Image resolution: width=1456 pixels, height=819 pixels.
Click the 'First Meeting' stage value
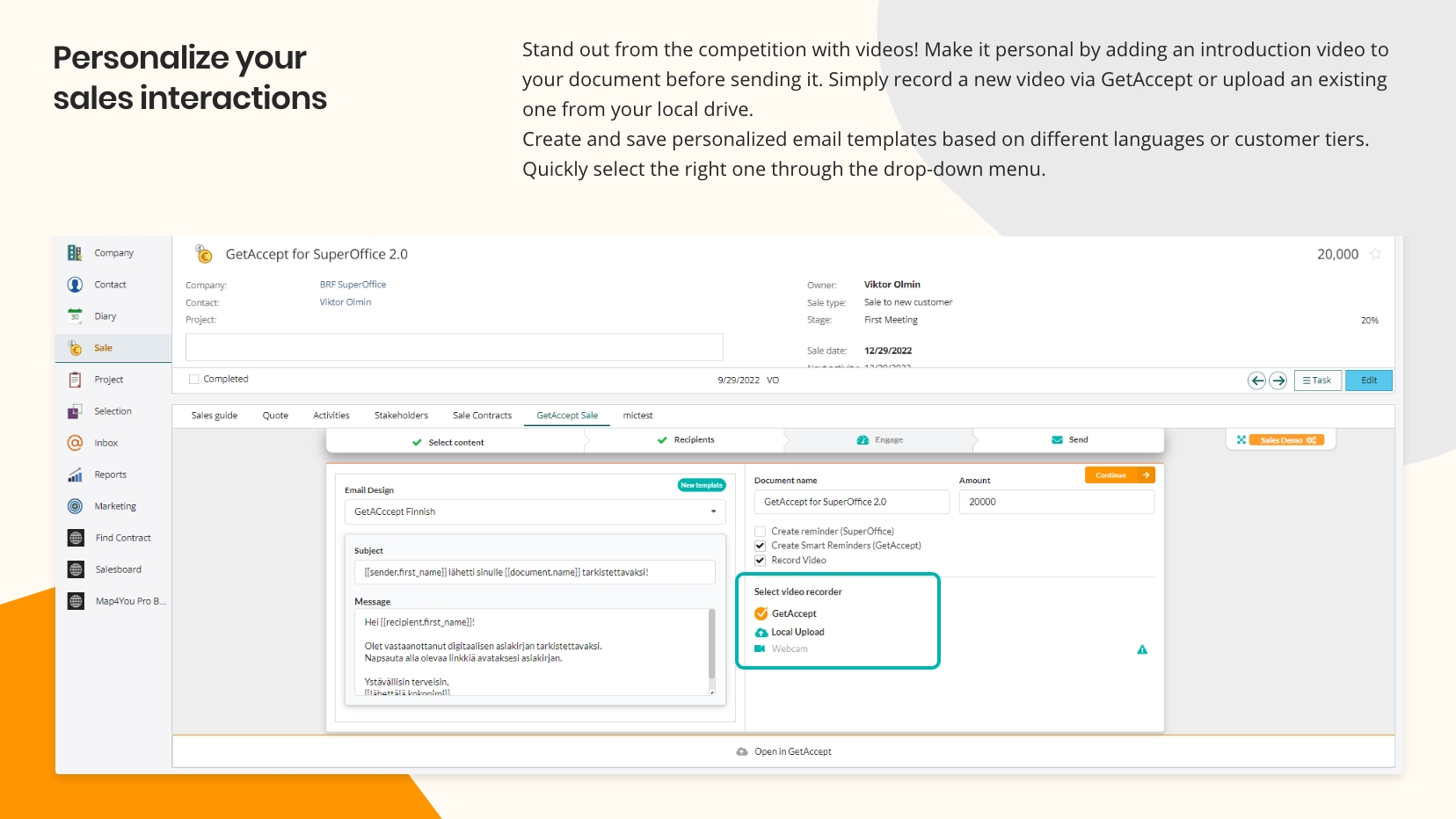(891, 320)
